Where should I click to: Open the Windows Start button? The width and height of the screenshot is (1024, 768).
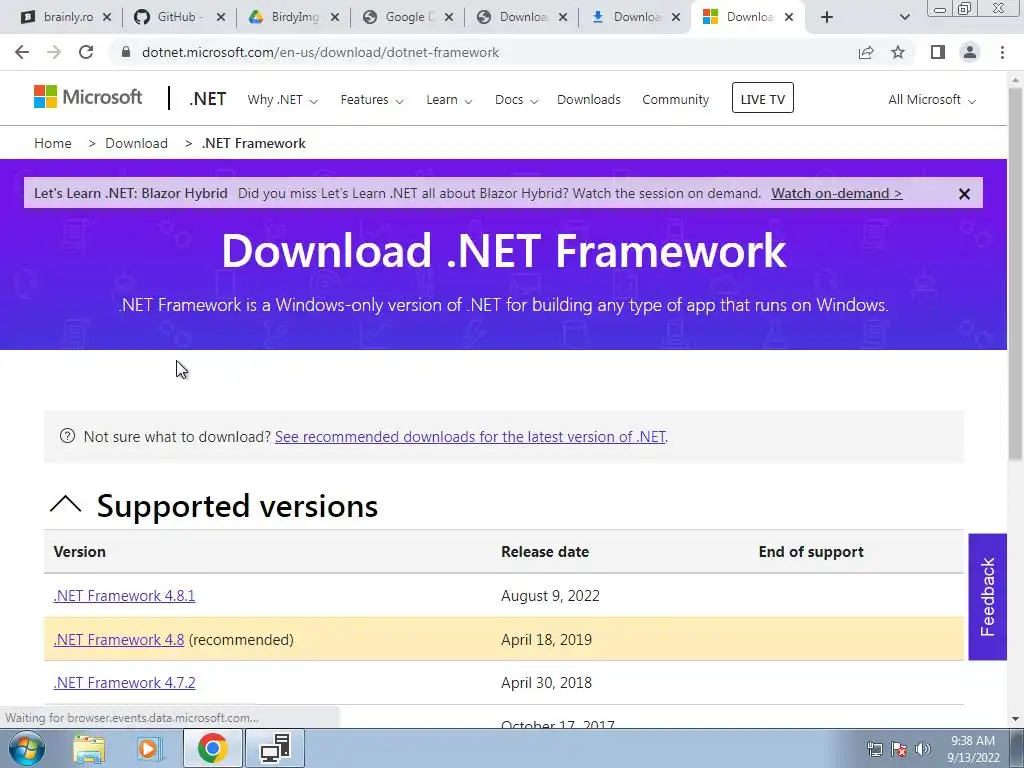pos(26,748)
